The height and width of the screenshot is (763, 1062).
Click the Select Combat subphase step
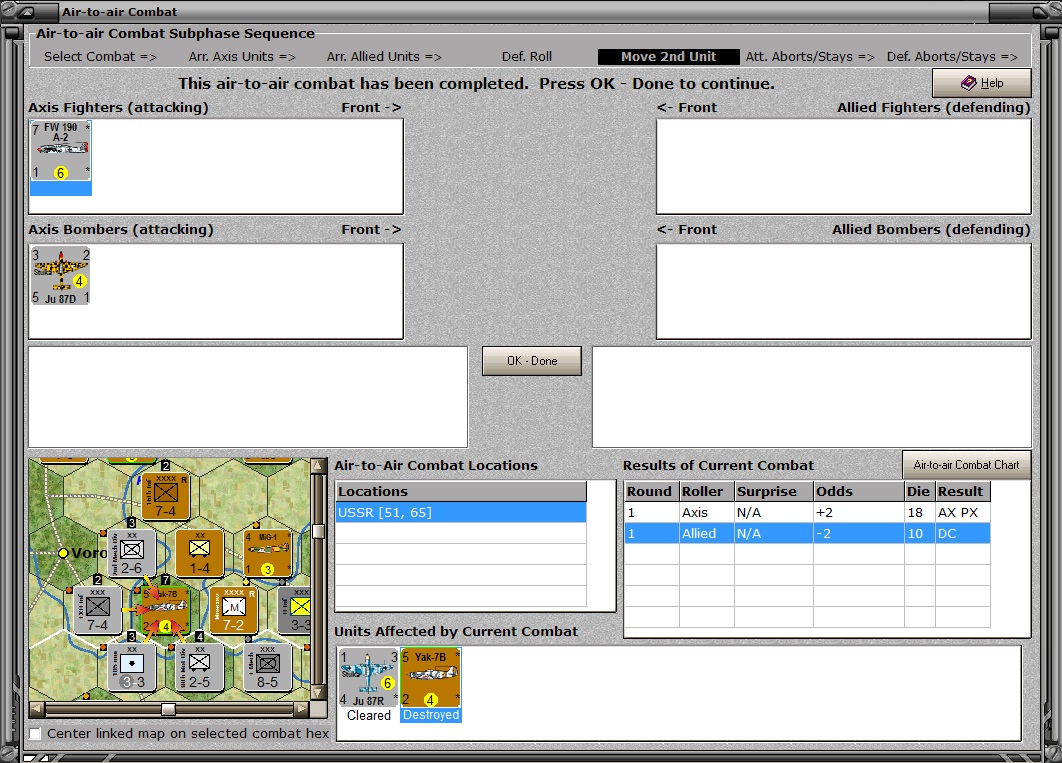[x=100, y=57]
